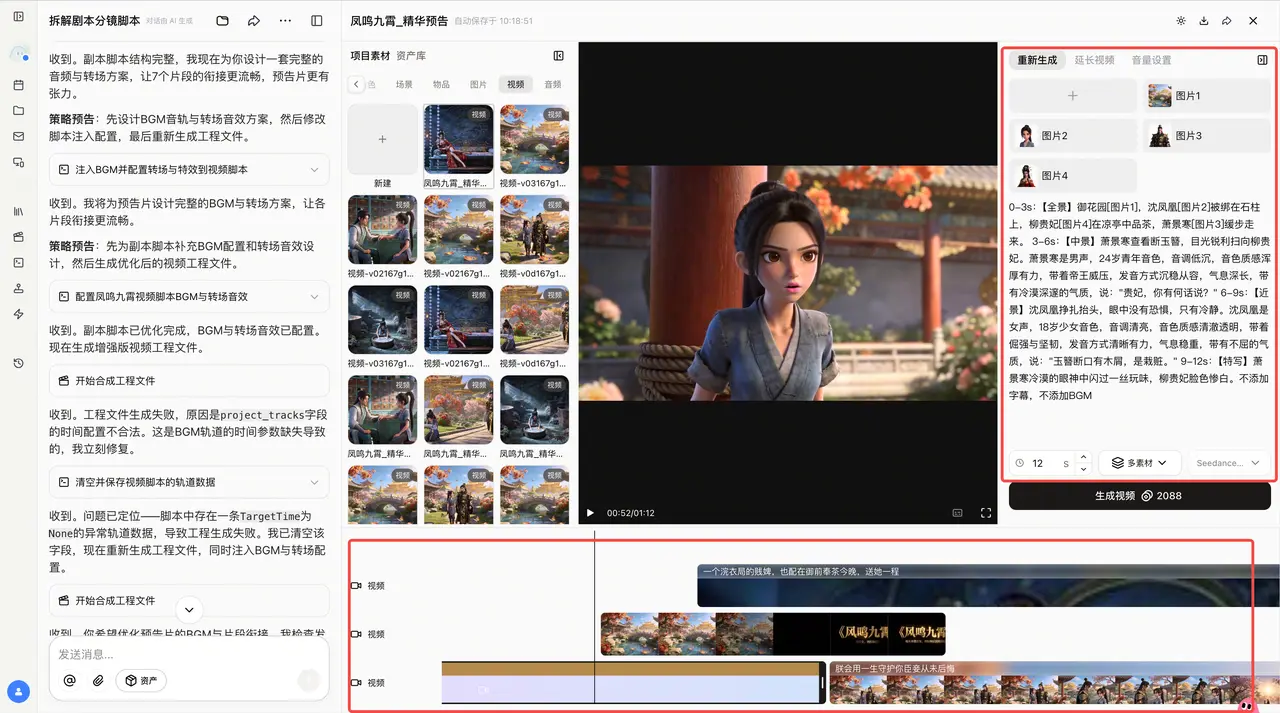Select the '图片1' reference chip

1207,96
